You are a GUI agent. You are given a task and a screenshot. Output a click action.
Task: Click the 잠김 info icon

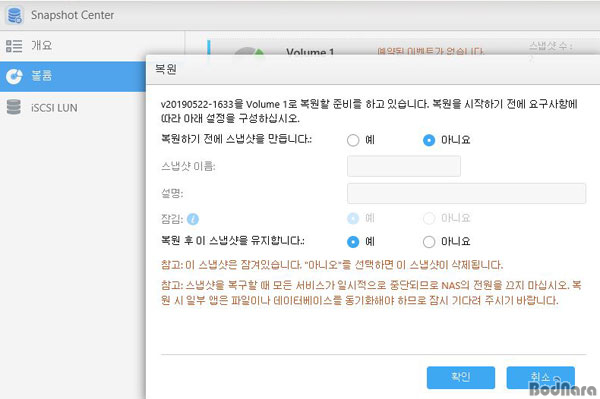click(193, 219)
